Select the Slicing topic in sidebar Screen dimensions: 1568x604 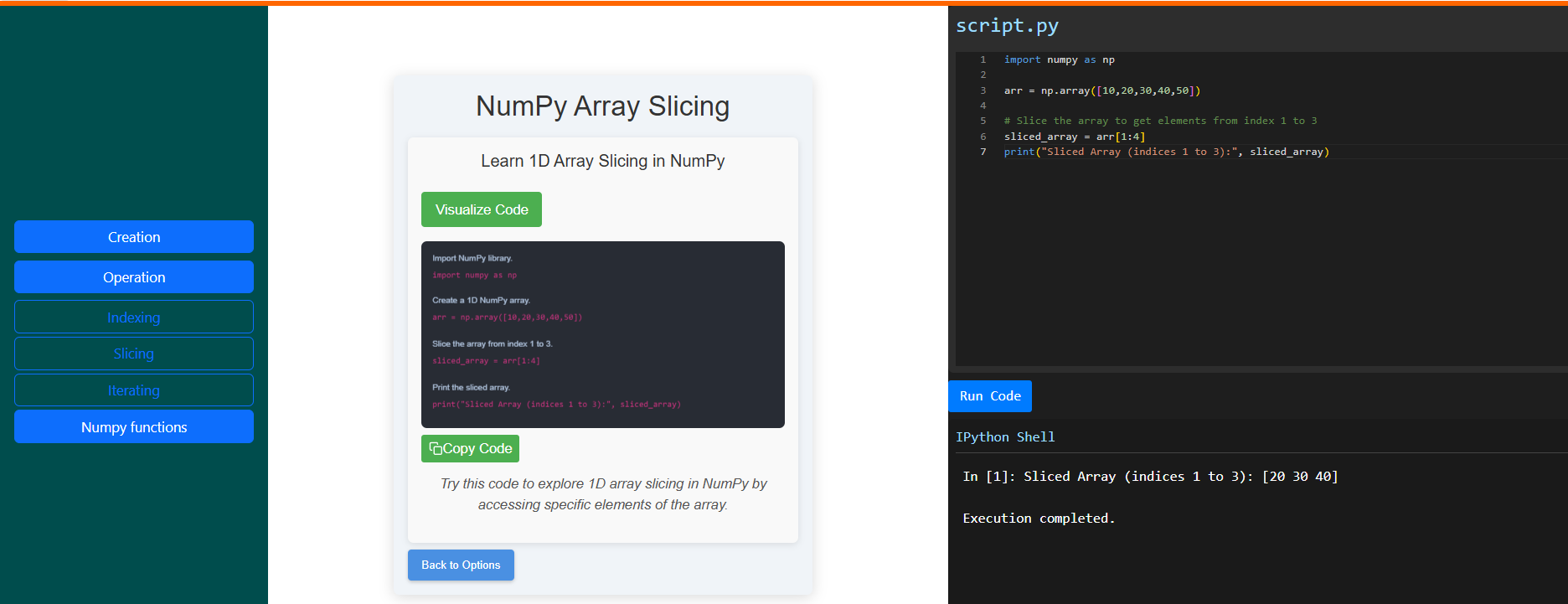point(134,354)
